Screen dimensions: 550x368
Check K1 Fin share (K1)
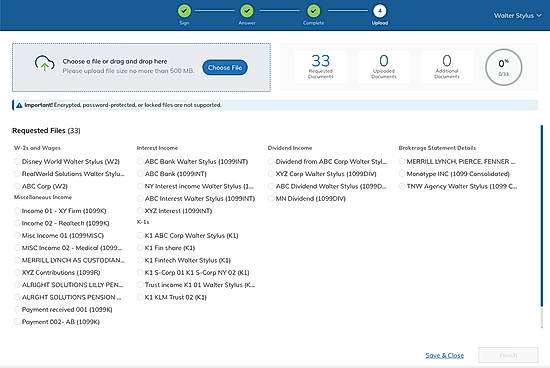tap(140, 248)
